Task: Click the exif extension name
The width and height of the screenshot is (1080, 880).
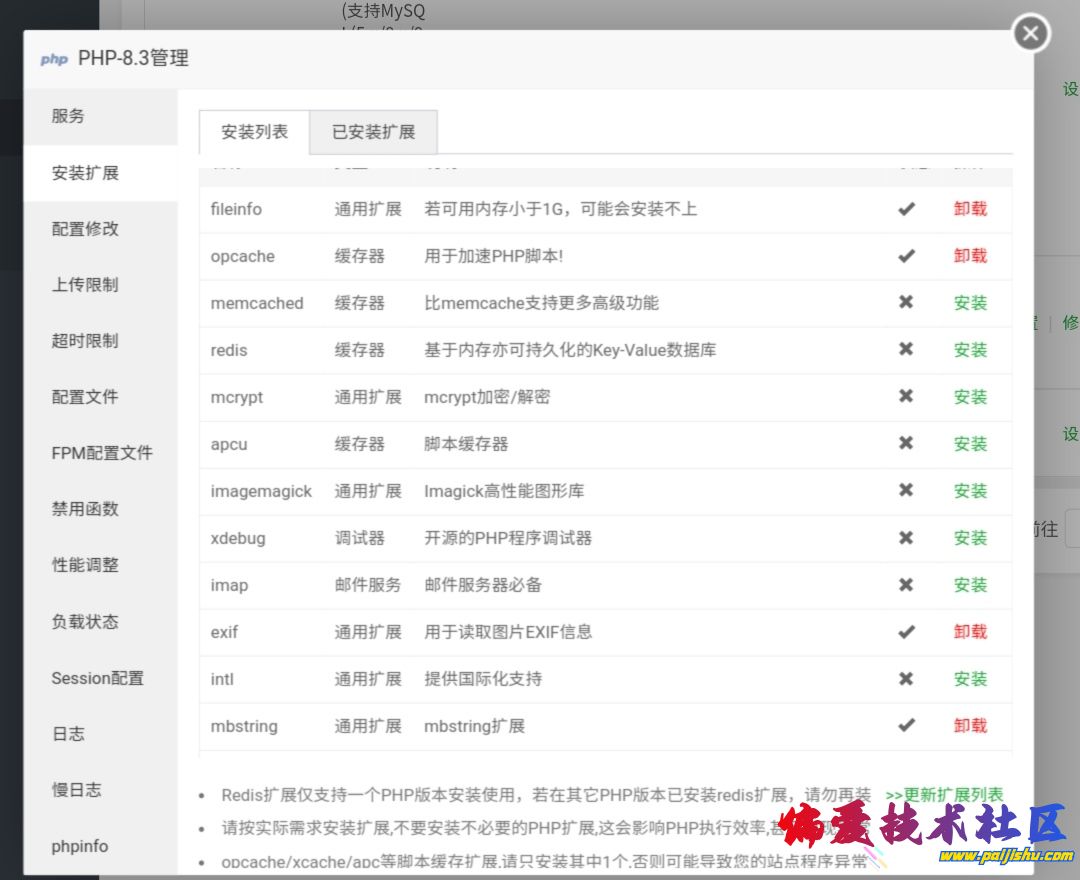Action: click(x=225, y=632)
